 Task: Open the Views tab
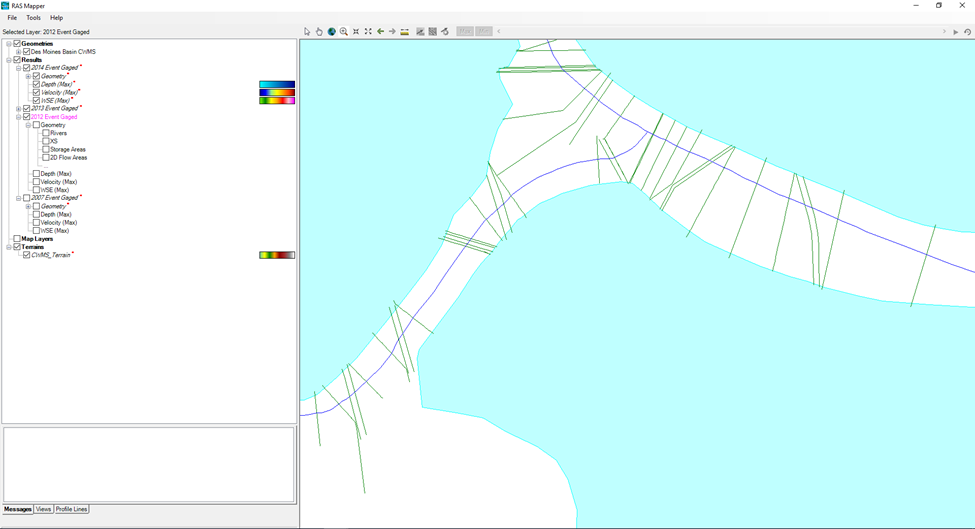44,509
